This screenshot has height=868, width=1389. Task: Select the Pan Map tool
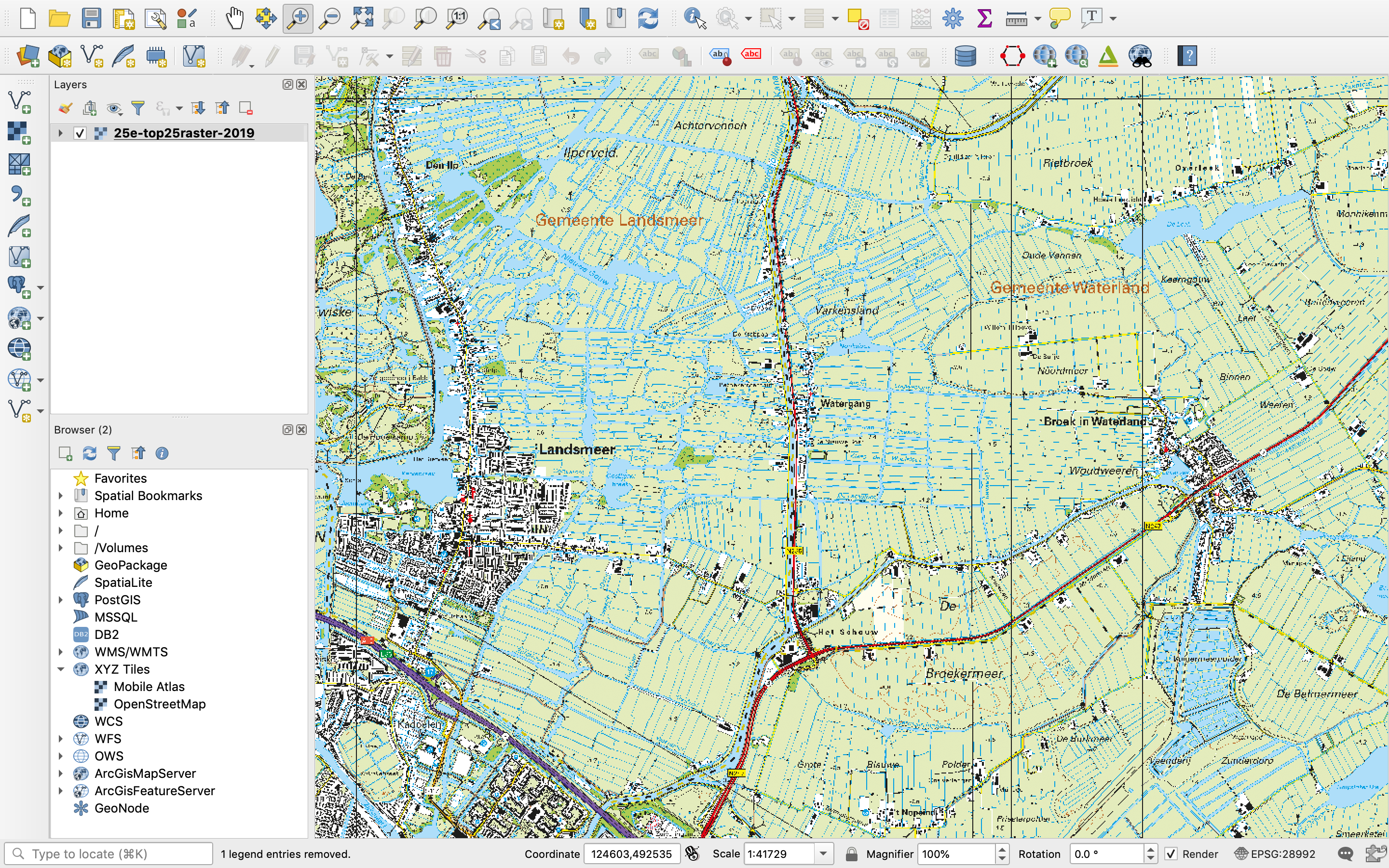234,18
